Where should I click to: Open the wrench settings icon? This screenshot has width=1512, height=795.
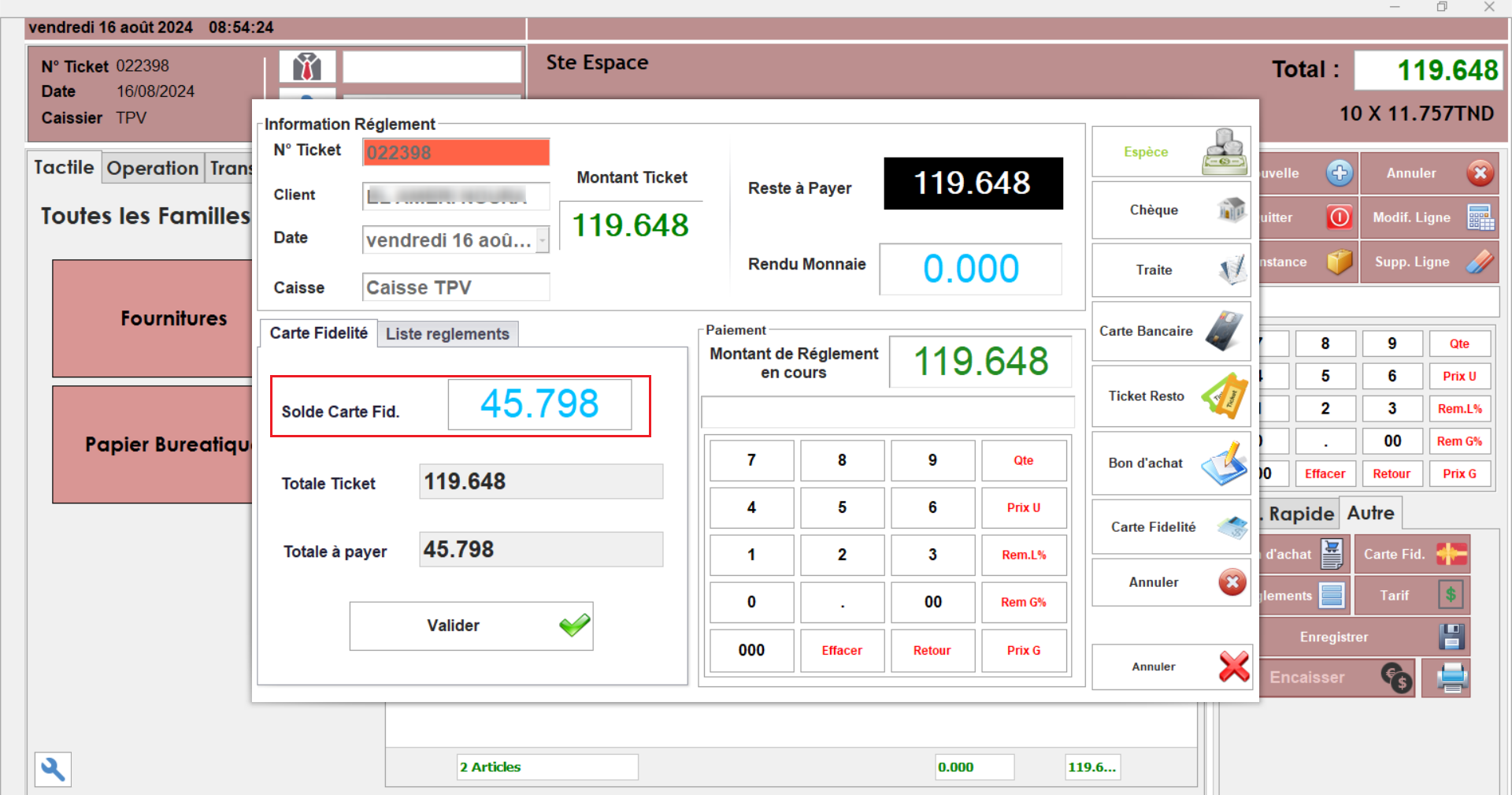click(x=53, y=769)
